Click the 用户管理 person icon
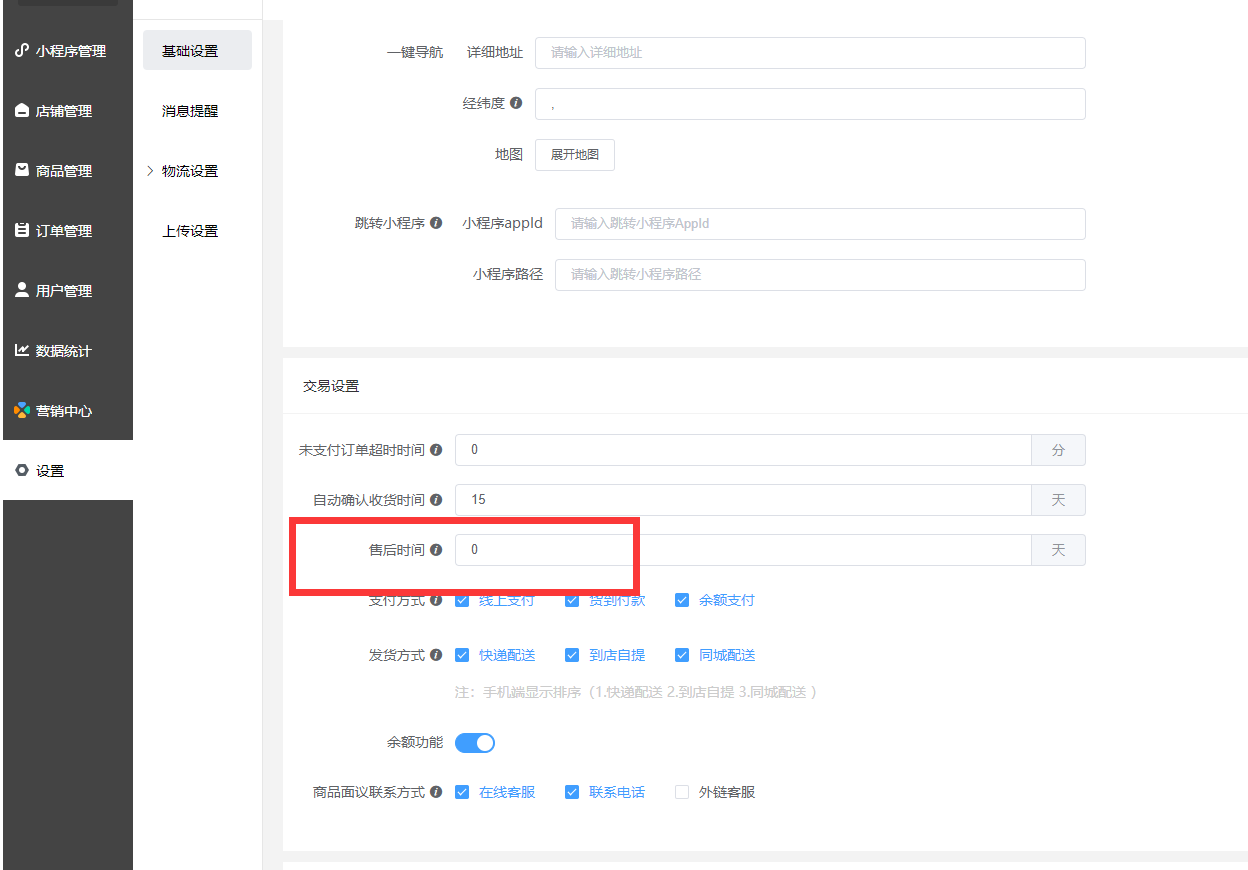 click(22, 290)
